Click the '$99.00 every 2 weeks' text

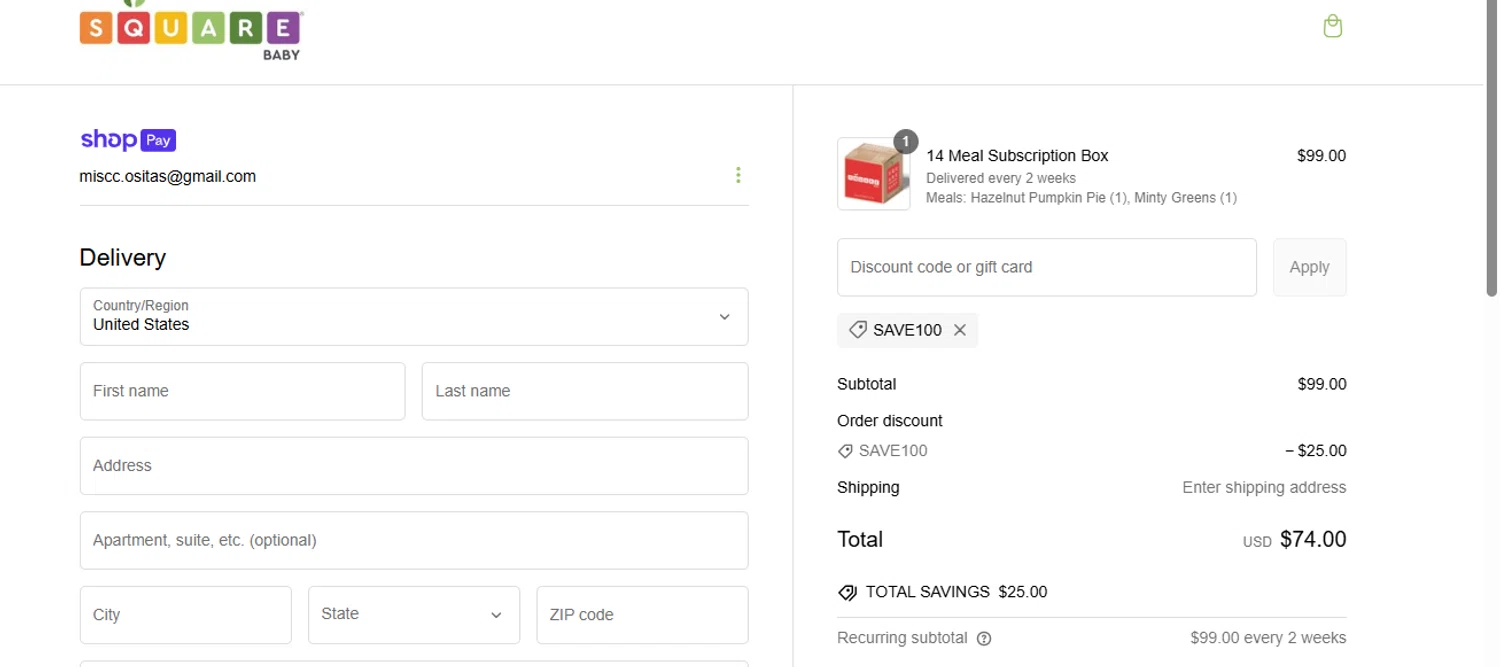click(x=1268, y=638)
